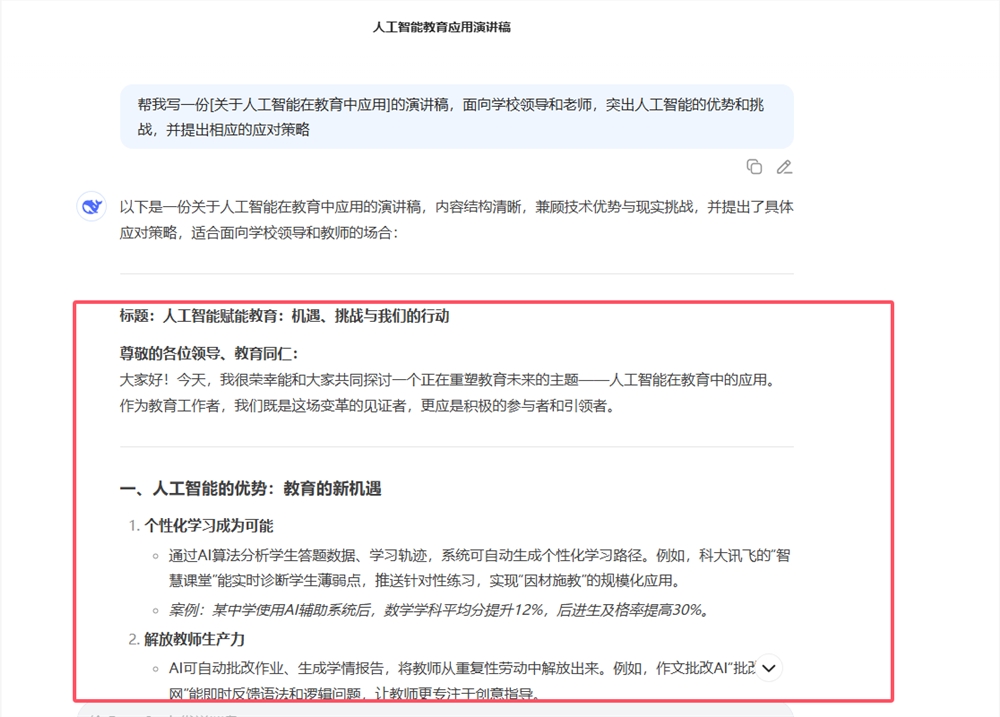This screenshot has height=717, width=1000.
Task: Expand the collapsed response with the chevron
Action: pos(769,667)
